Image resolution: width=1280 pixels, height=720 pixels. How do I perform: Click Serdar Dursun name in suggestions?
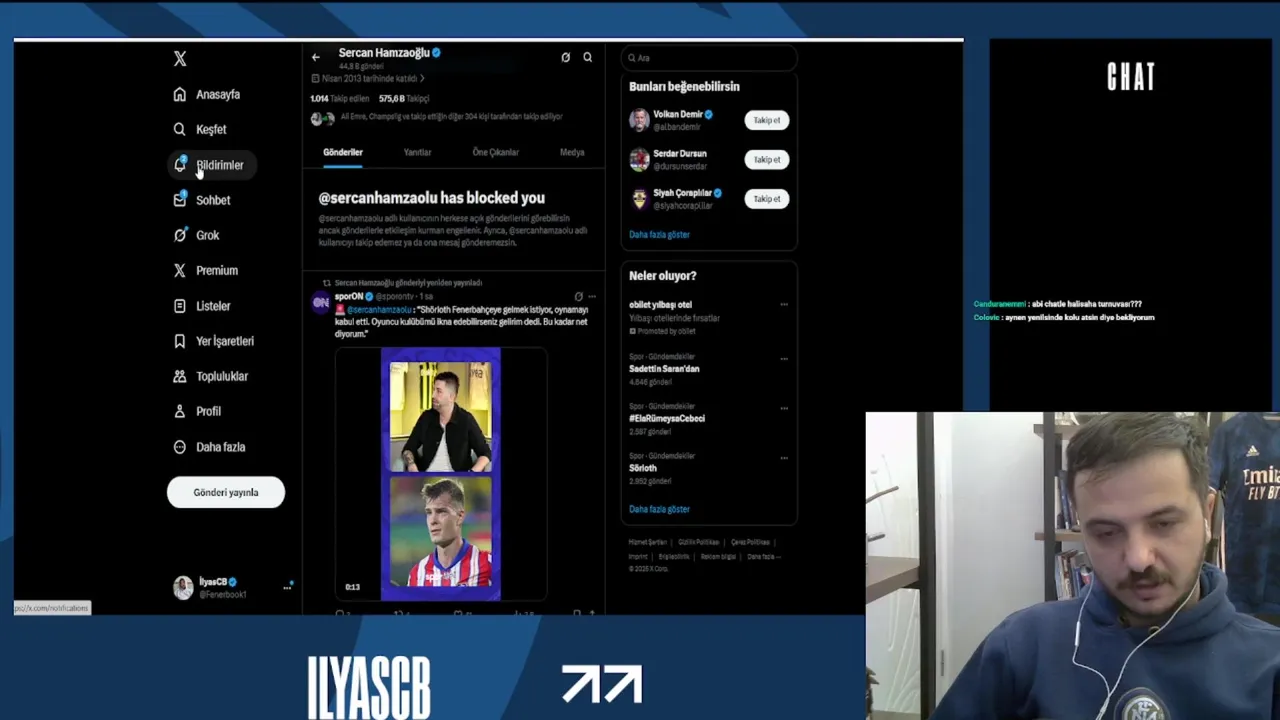point(680,153)
